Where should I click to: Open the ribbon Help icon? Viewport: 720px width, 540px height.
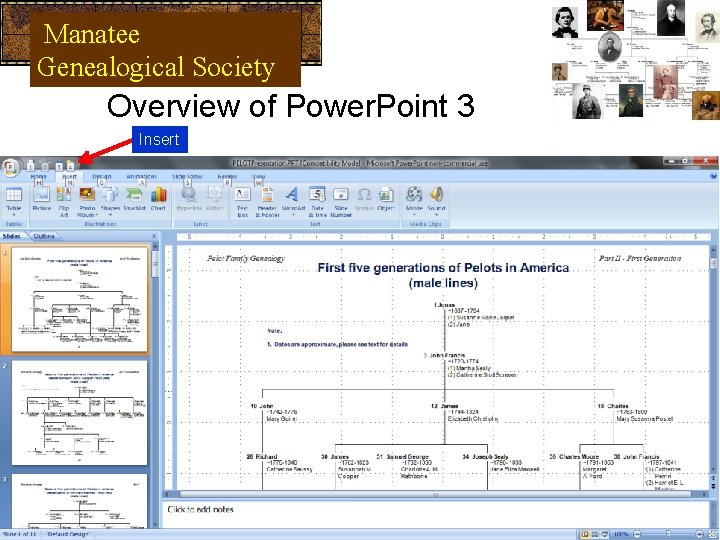(714, 176)
